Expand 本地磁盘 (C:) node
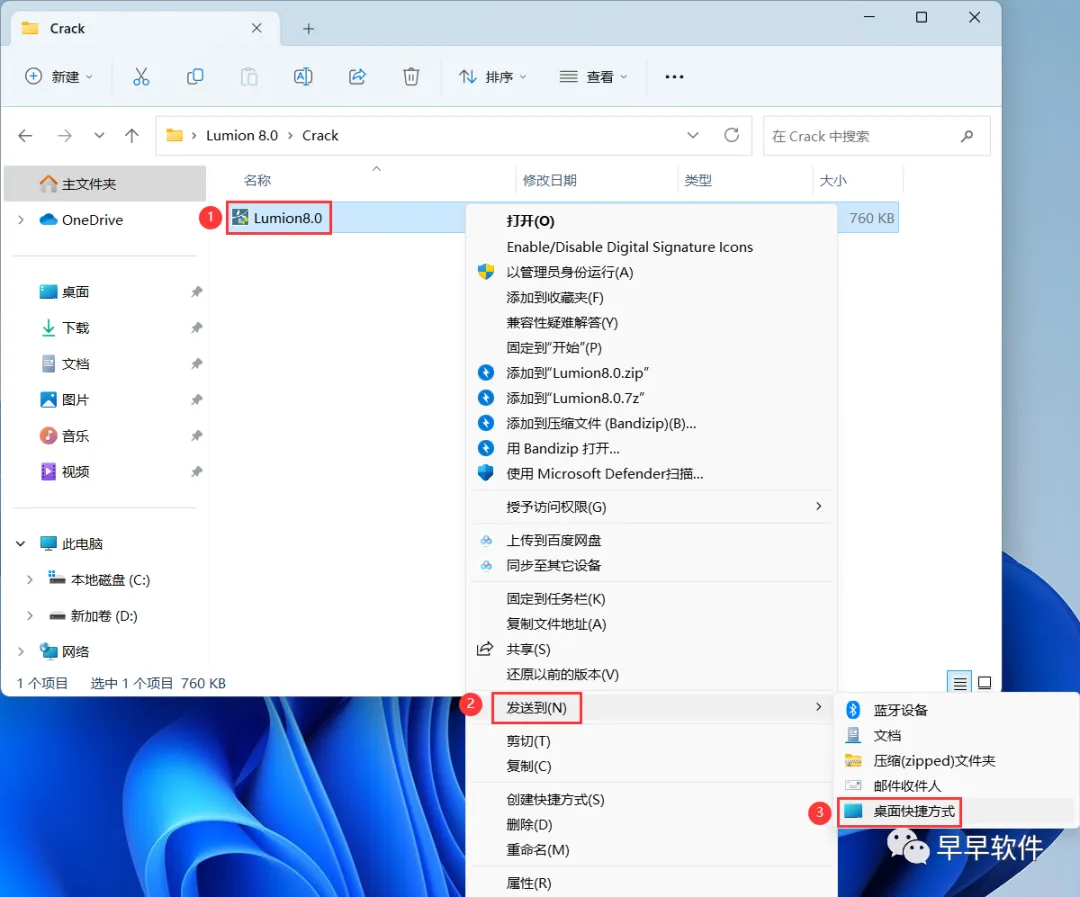This screenshot has width=1080, height=897. click(30, 579)
